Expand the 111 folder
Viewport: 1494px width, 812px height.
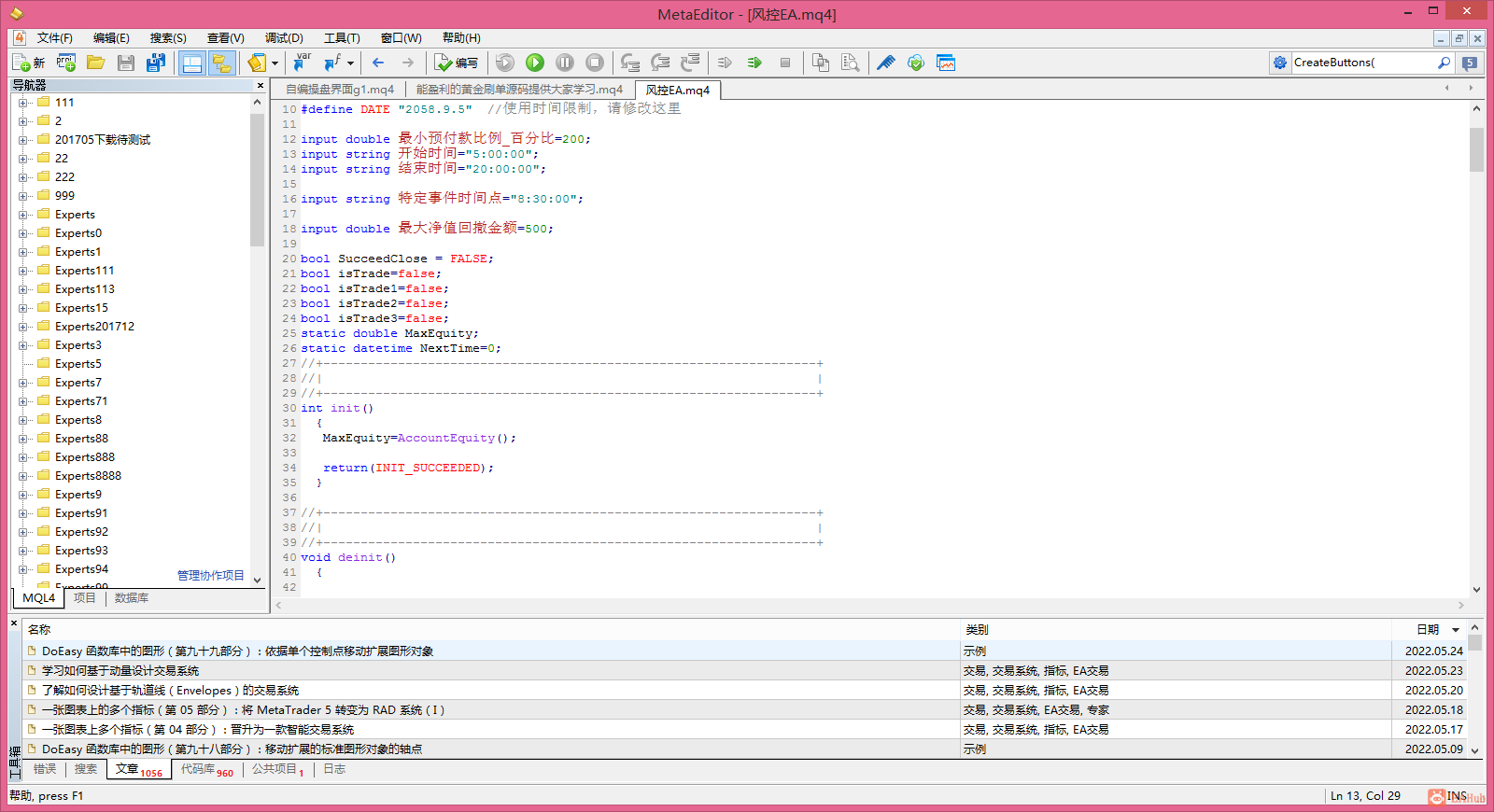pos(22,103)
